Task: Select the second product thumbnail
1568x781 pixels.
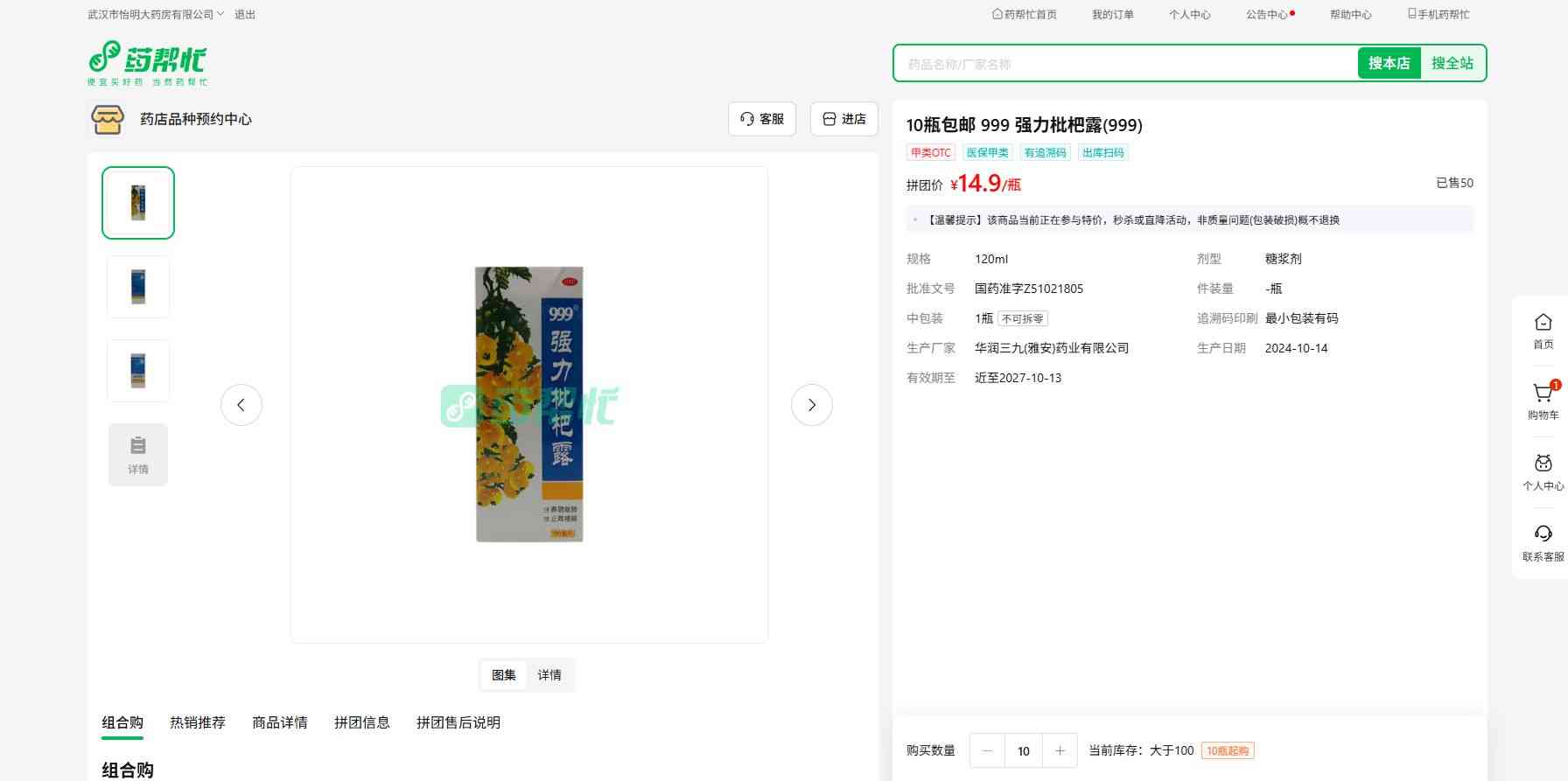Action: [138, 287]
